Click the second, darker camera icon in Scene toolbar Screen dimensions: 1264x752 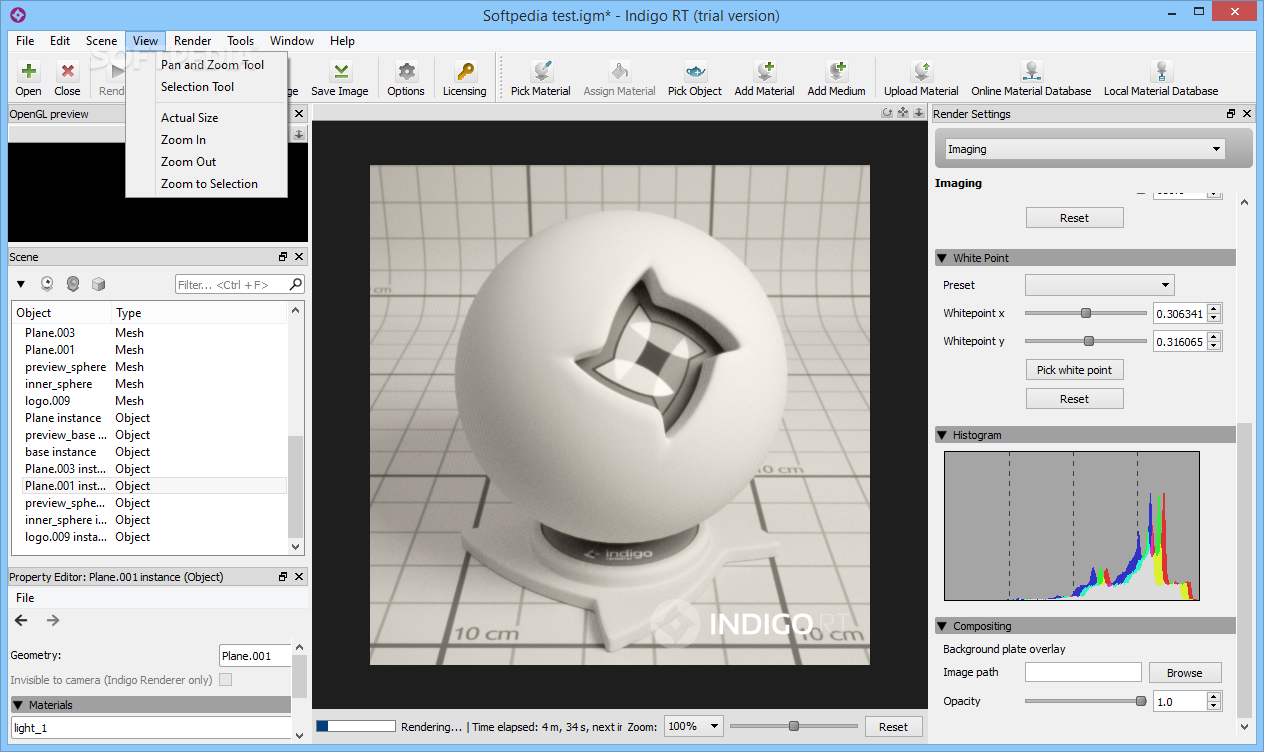coord(73,285)
